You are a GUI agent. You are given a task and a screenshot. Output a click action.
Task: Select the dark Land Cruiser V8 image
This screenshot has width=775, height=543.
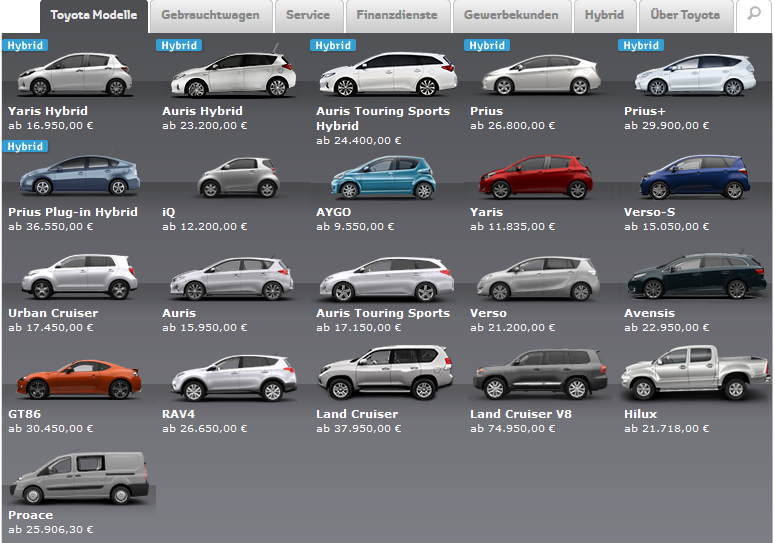541,374
